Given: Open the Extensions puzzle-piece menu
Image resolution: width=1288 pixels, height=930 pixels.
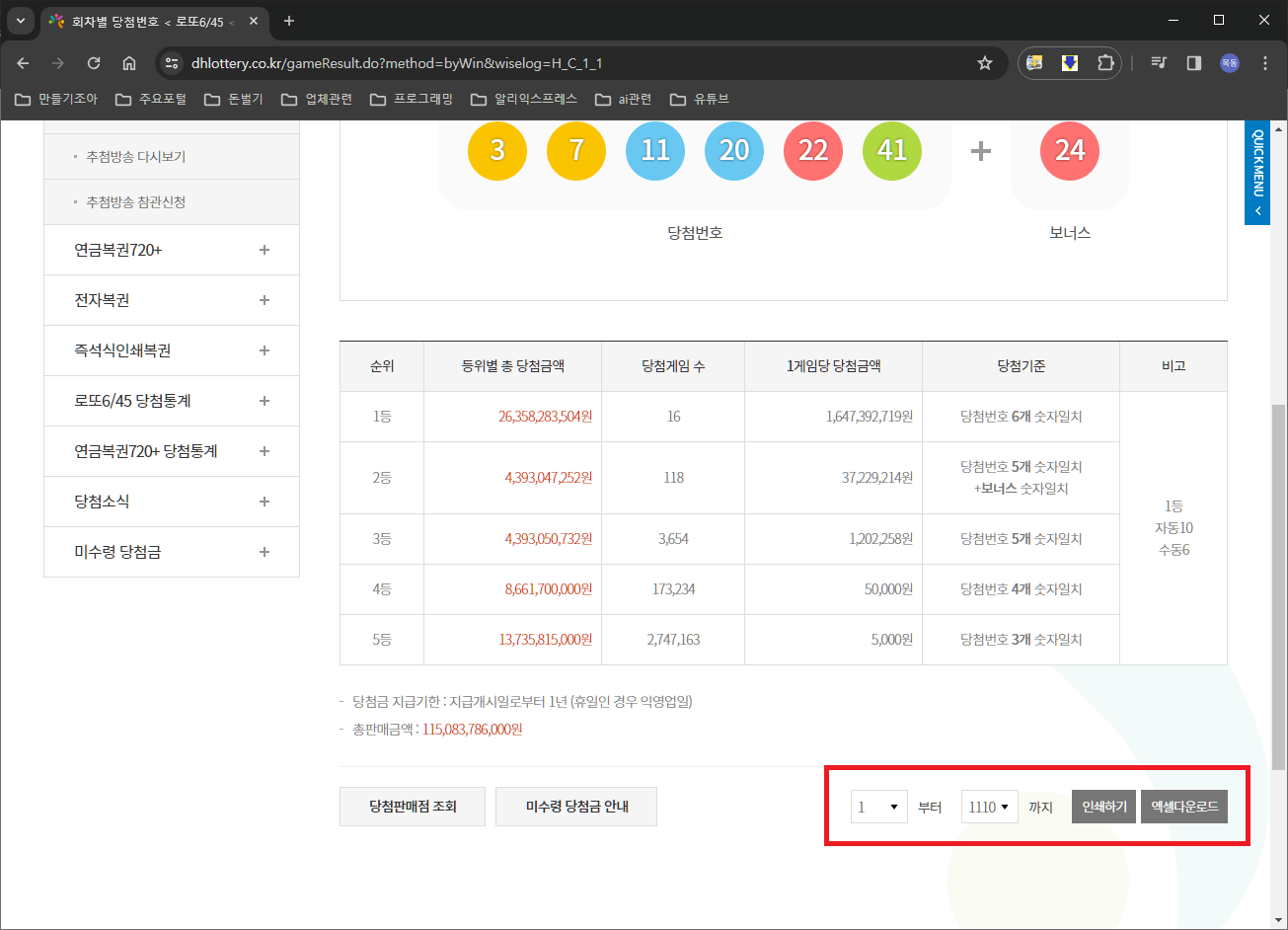Looking at the screenshot, I should coord(1104,63).
